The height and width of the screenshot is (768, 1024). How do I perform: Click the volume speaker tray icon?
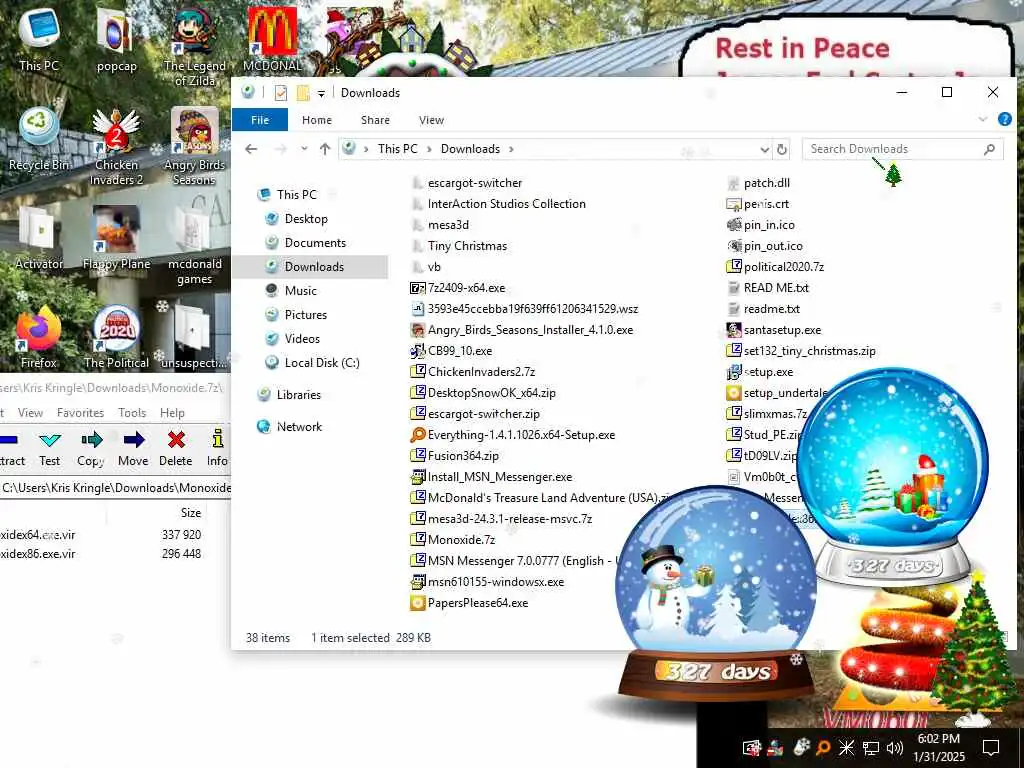pyautogui.click(x=894, y=747)
